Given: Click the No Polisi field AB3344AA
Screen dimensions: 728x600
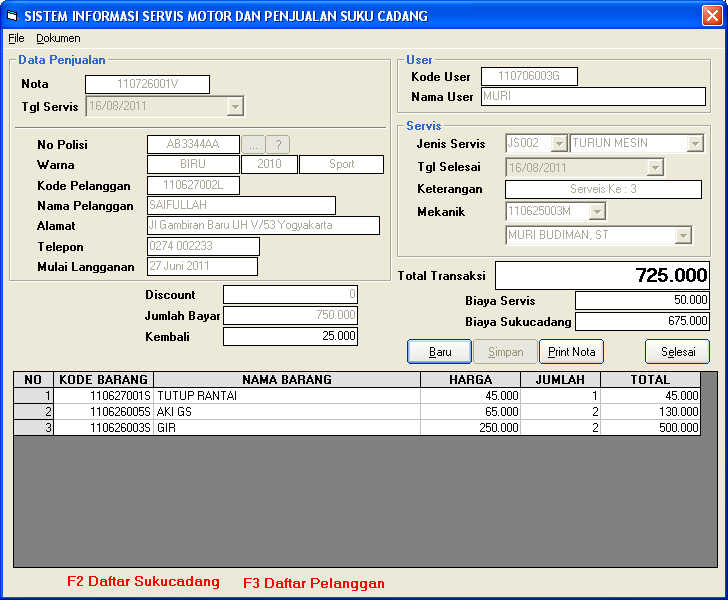Looking at the screenshot, I should [193, 144].
